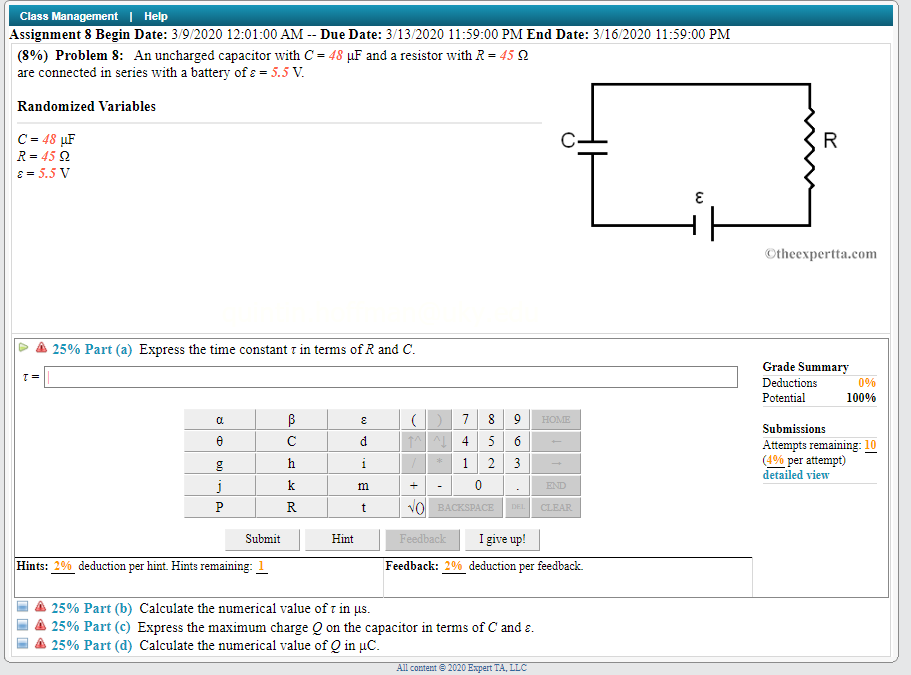Select the θ symbol on the keypad
911x675 pixels.
(x=219, y=441)
